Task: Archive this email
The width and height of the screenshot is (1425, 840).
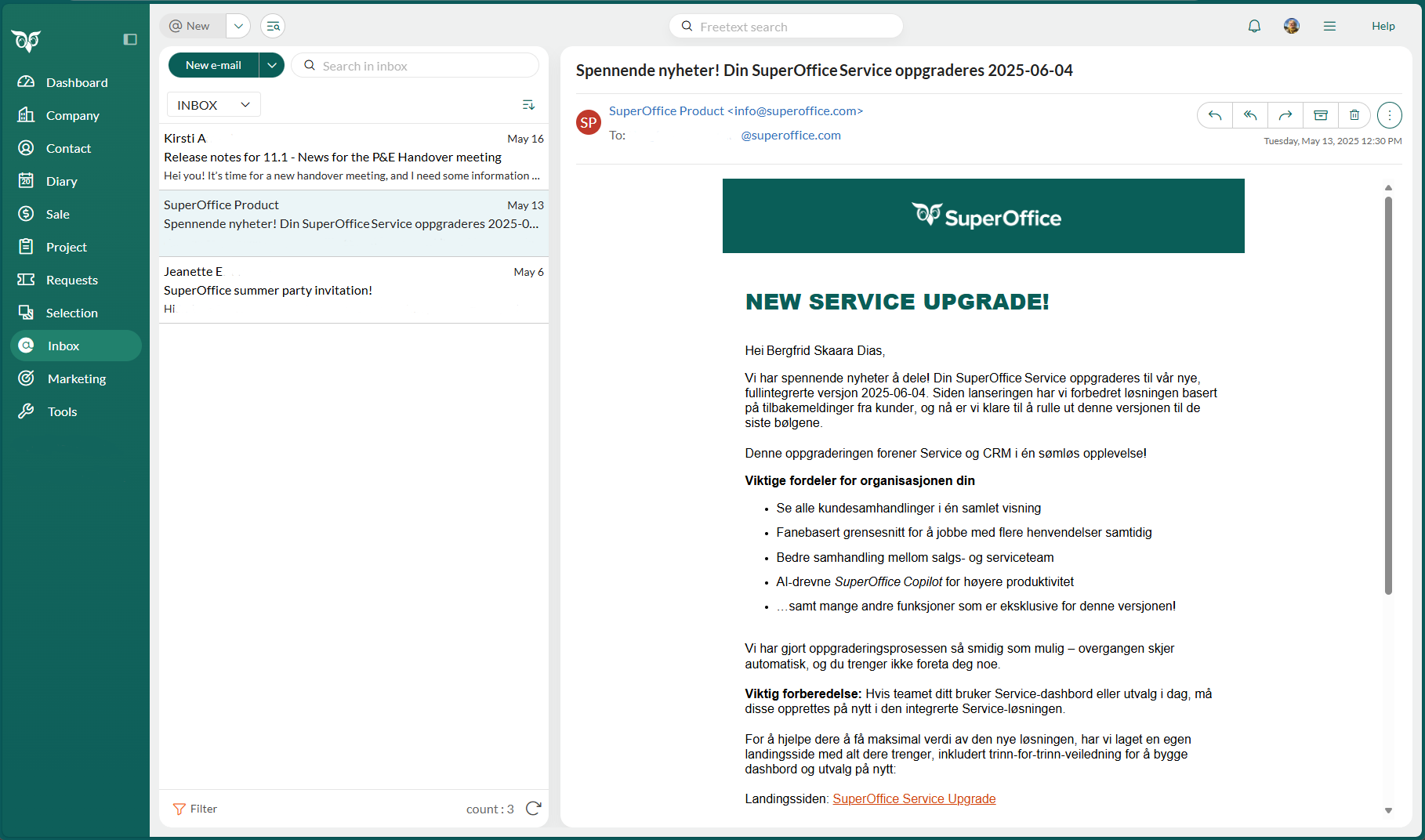Action: coord(1321,115)
